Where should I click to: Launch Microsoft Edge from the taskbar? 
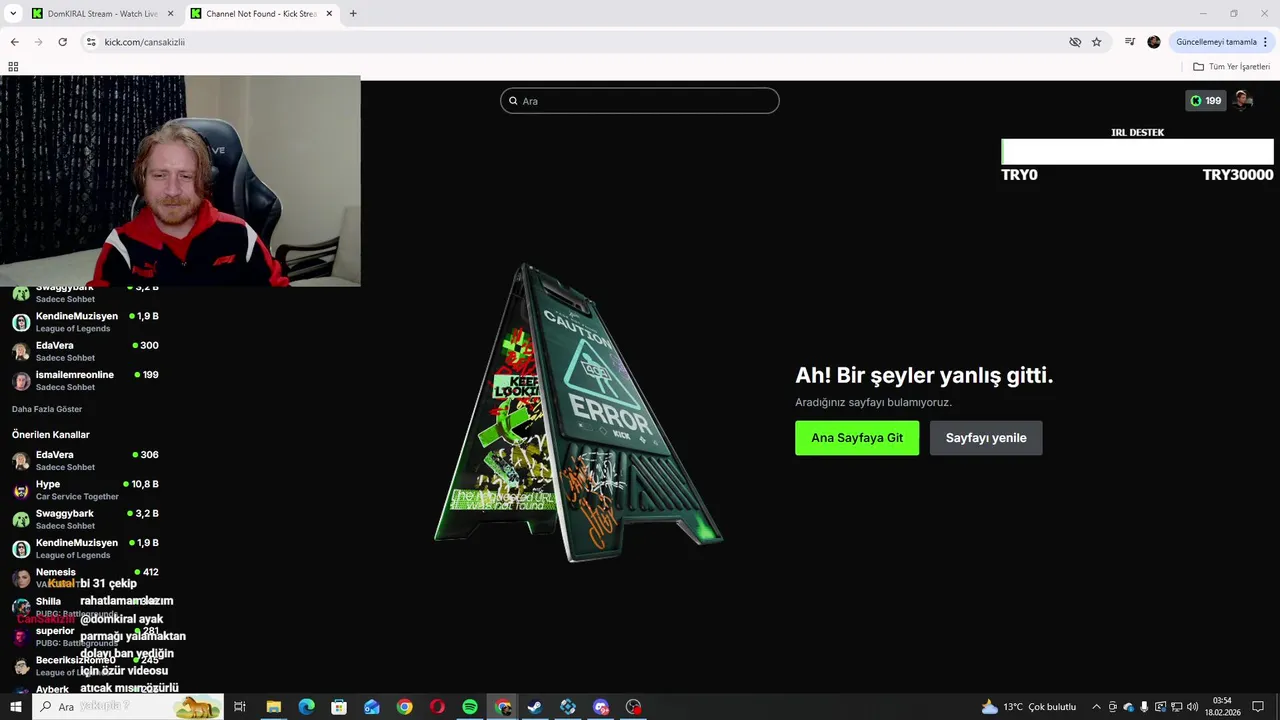(x=306, y=707)
